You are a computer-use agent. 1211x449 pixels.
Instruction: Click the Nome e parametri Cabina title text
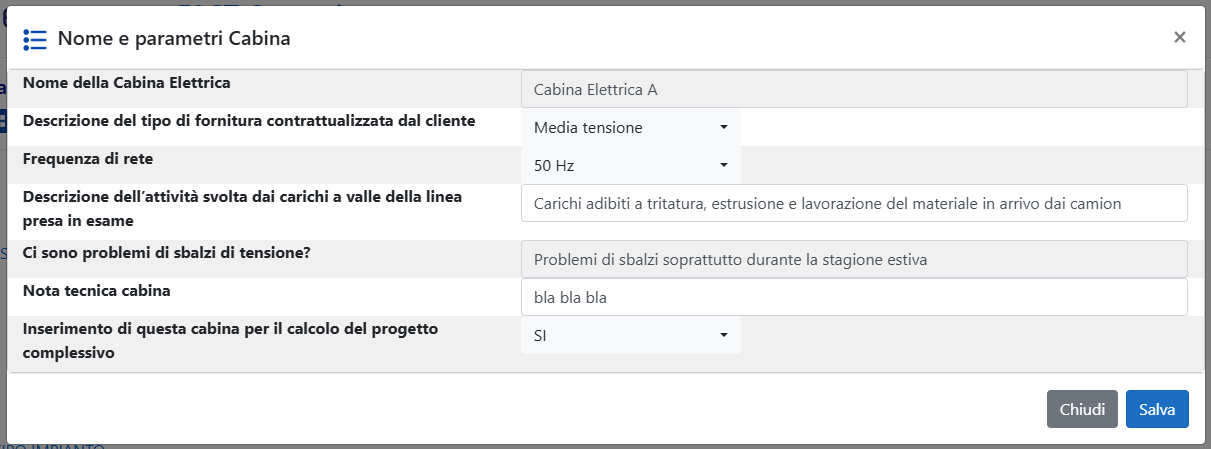point(174,39)
